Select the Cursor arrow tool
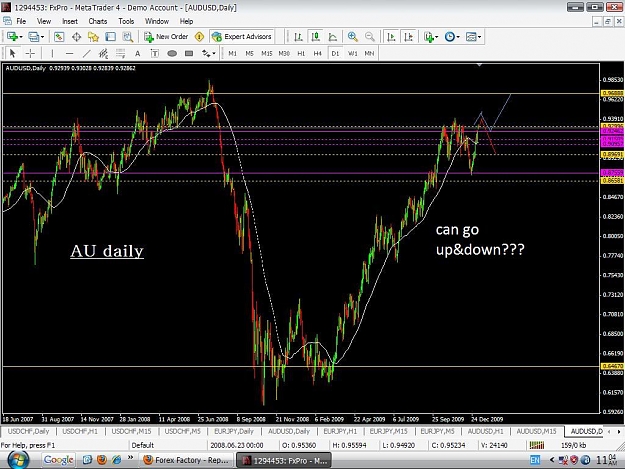Image resolution: width=625 pixels, height=469 pixels. (12, 53)
